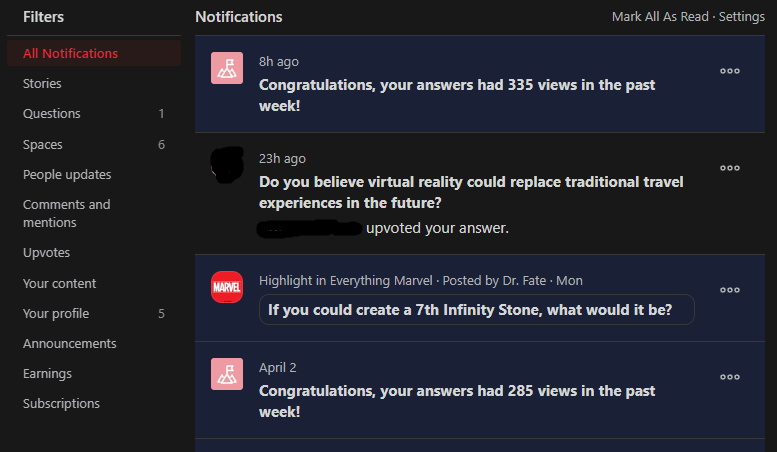Viewport: 777px width, 452px height.
Task: Open more options for Everything Marvel highlight
Action: (730, 290)
